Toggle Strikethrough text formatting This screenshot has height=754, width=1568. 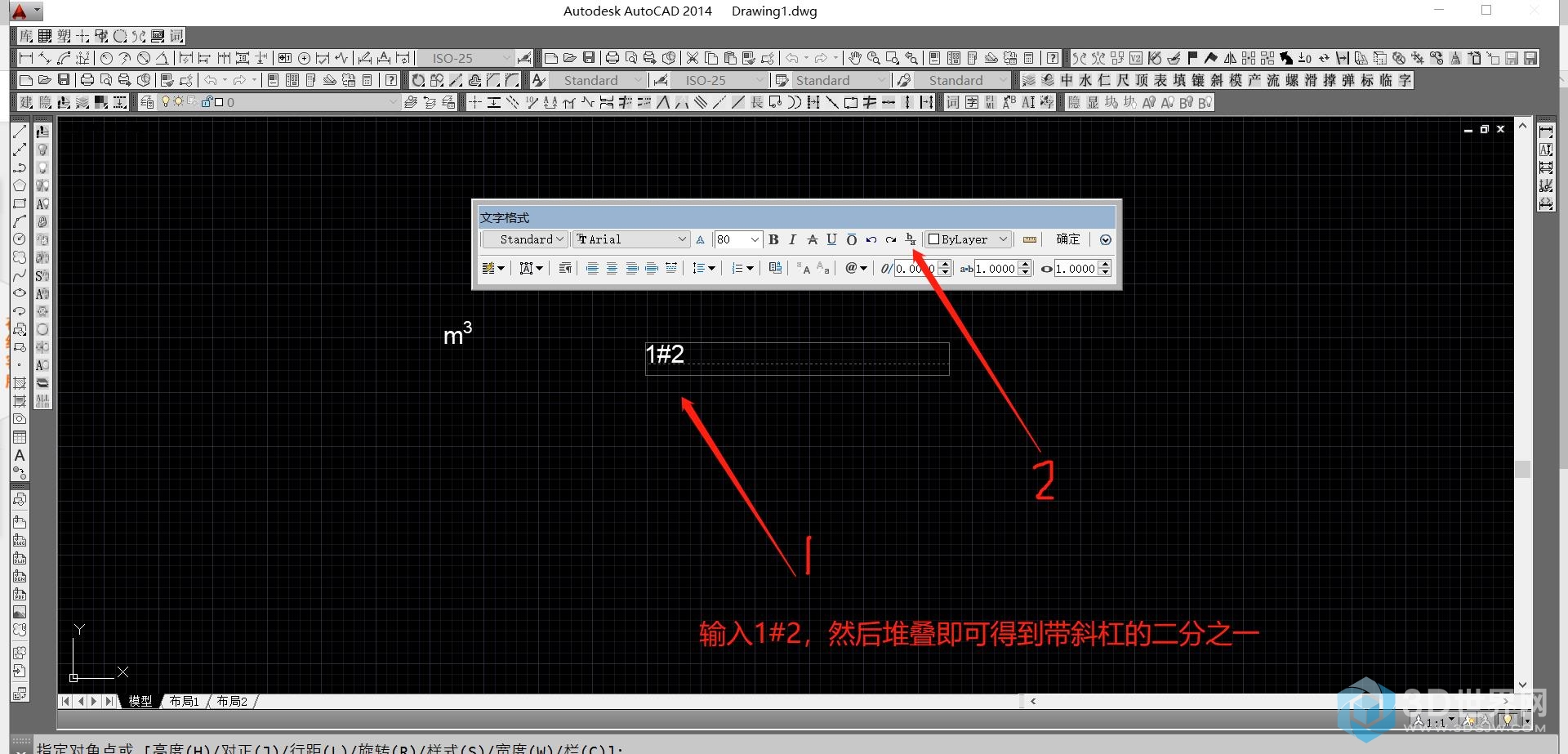coord(812,239)
